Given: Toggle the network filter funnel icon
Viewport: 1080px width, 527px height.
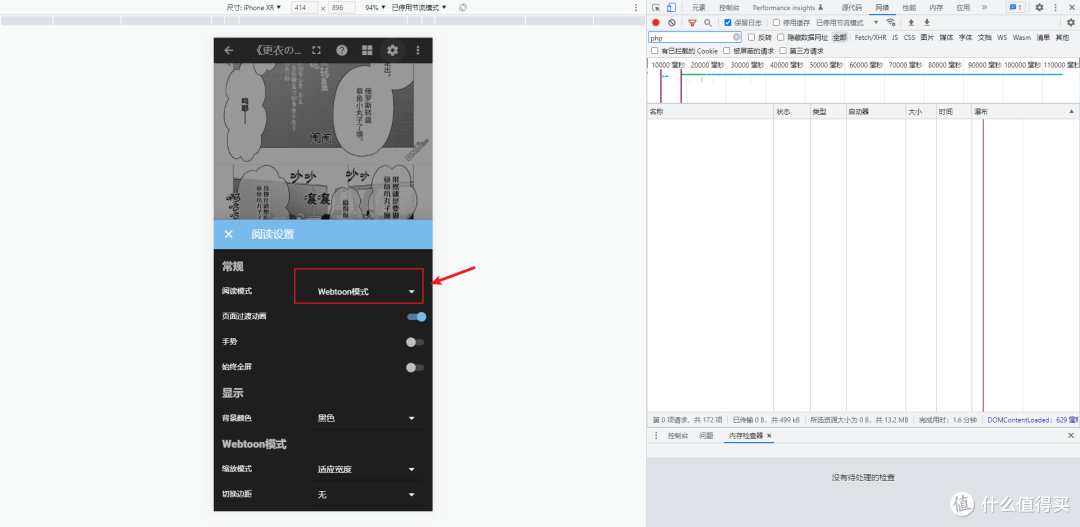Looking at the screenshot, I should [x=691, y=22].
